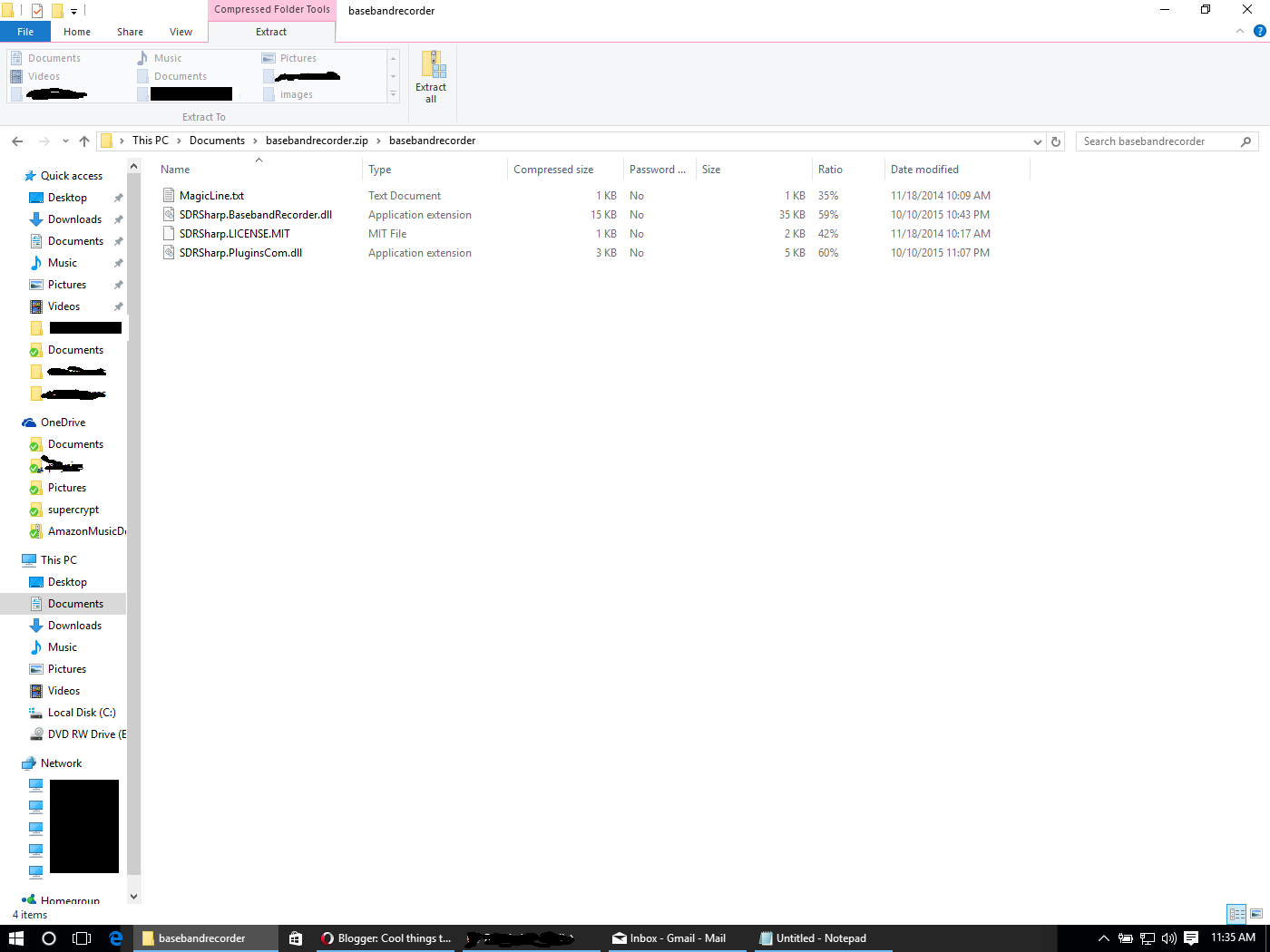The image size is (1270, 952).
Task: Click the search magnifier icon
Action: [1246, 141]
